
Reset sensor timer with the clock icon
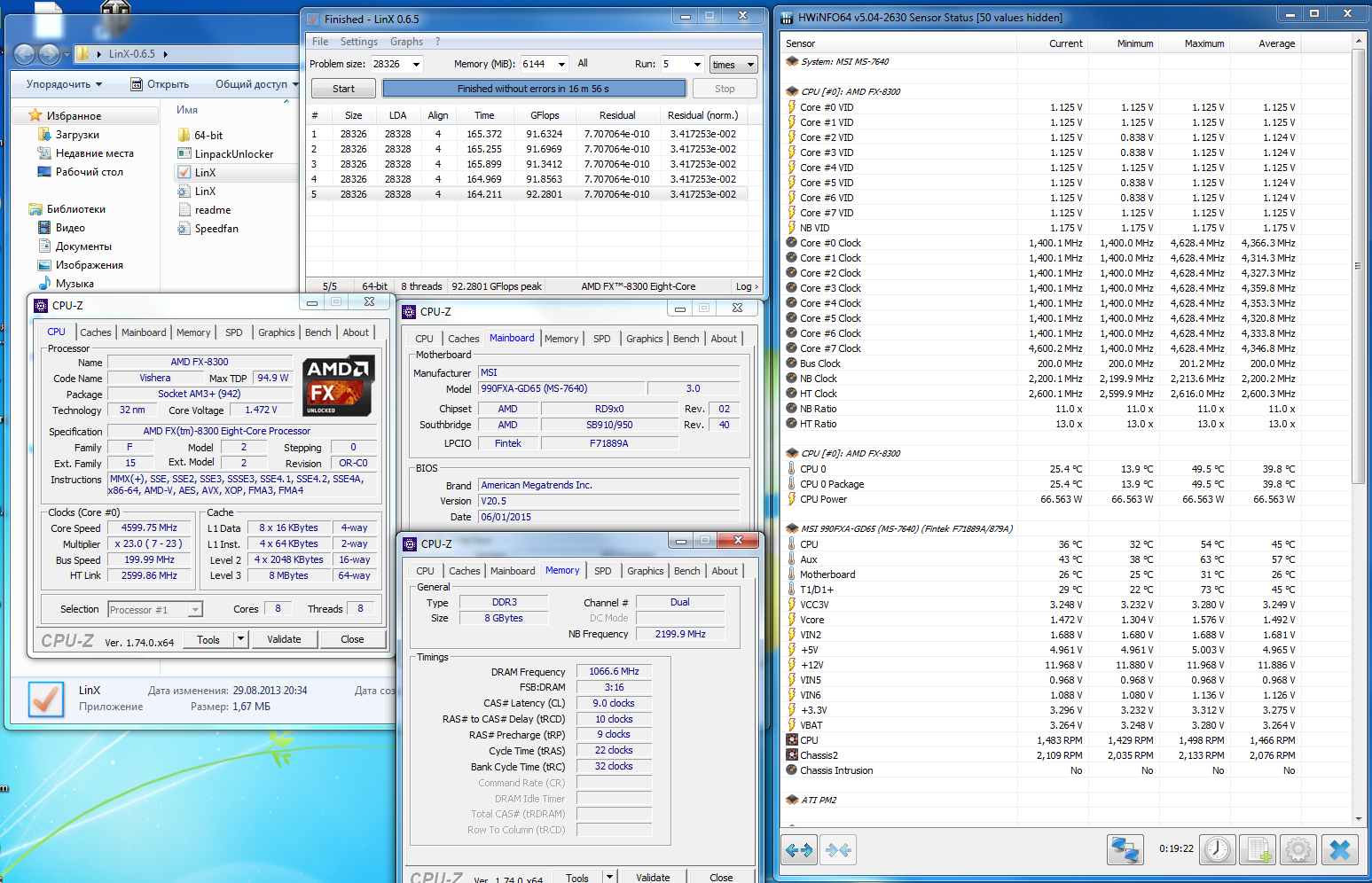1218,850
